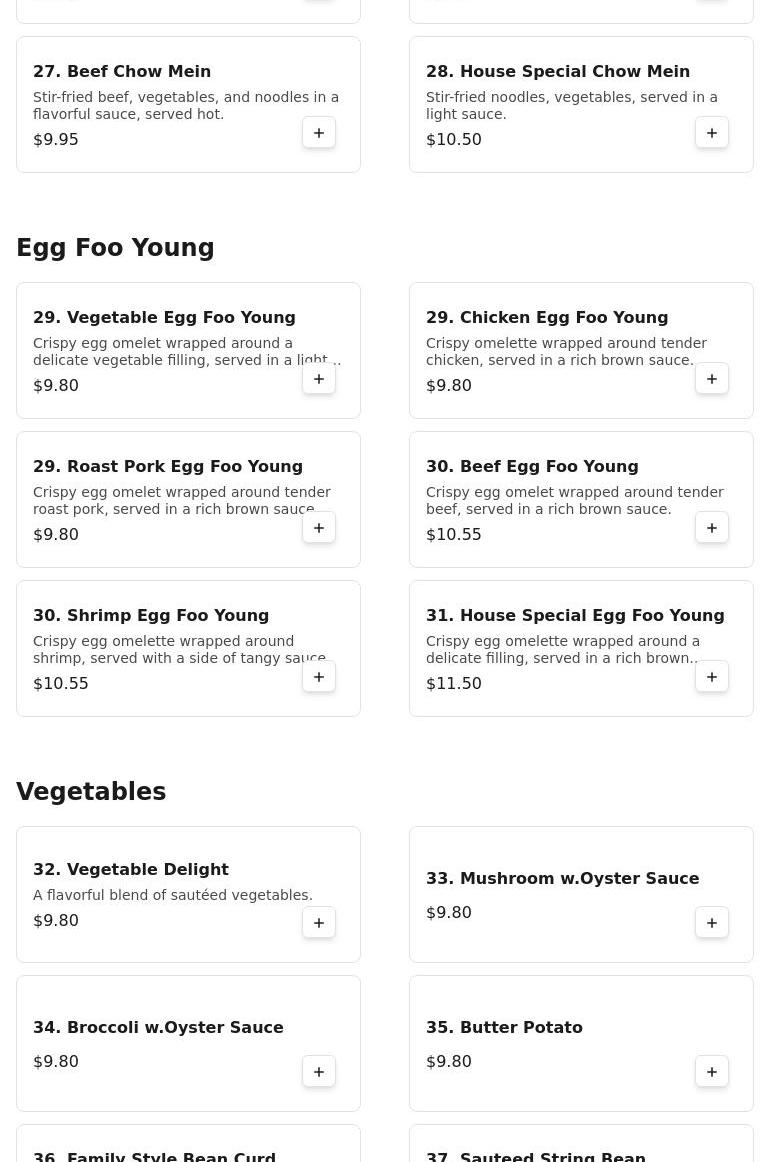Click the Vegetables section heading

pos(91,792)
